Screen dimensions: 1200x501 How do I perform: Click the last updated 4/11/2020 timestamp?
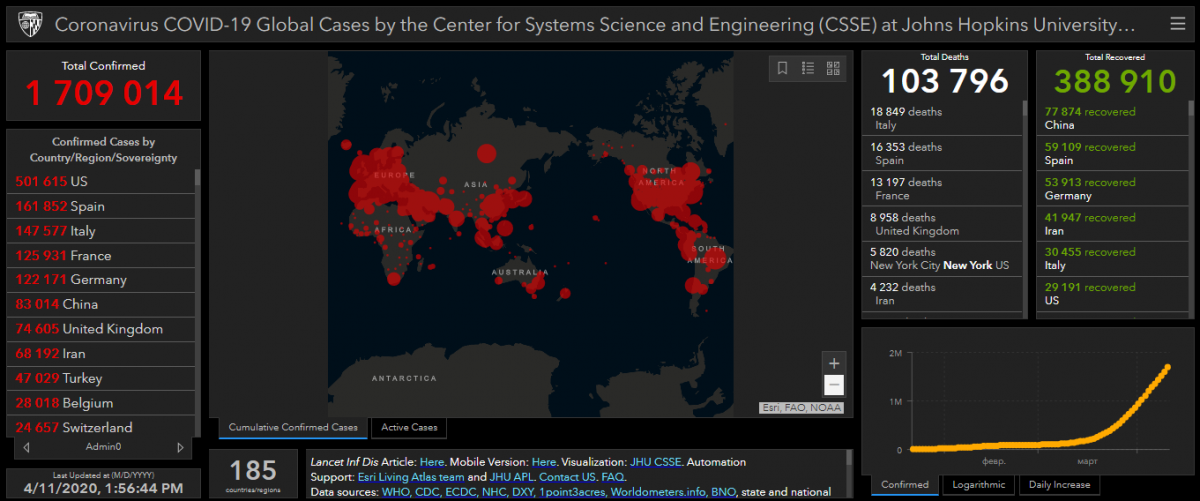103,489
